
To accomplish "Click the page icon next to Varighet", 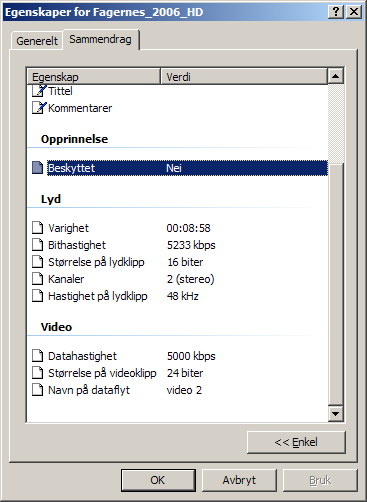I will pyautogui.click(x=38, y=228).
